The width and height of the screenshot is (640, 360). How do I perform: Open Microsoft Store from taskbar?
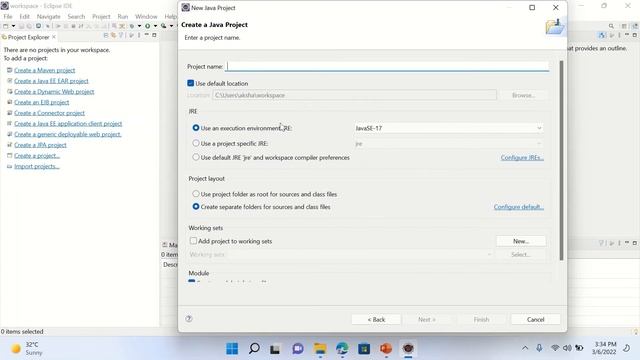click(x=364, y=349)
